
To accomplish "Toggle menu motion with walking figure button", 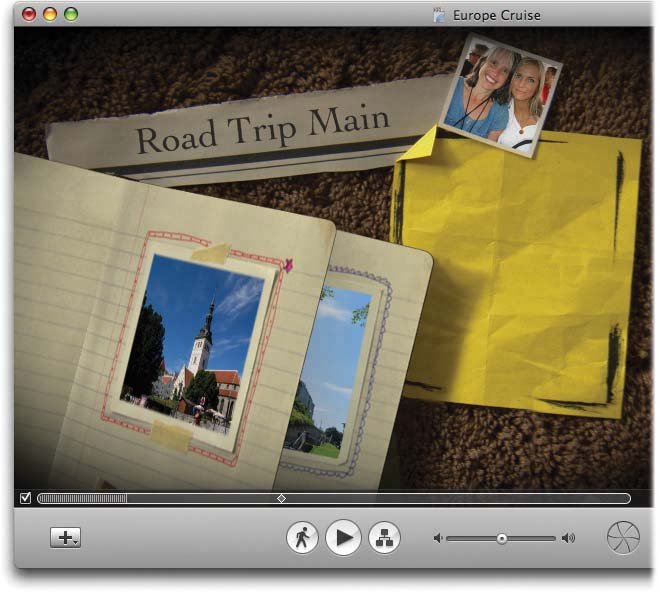I will click(302, 538).
